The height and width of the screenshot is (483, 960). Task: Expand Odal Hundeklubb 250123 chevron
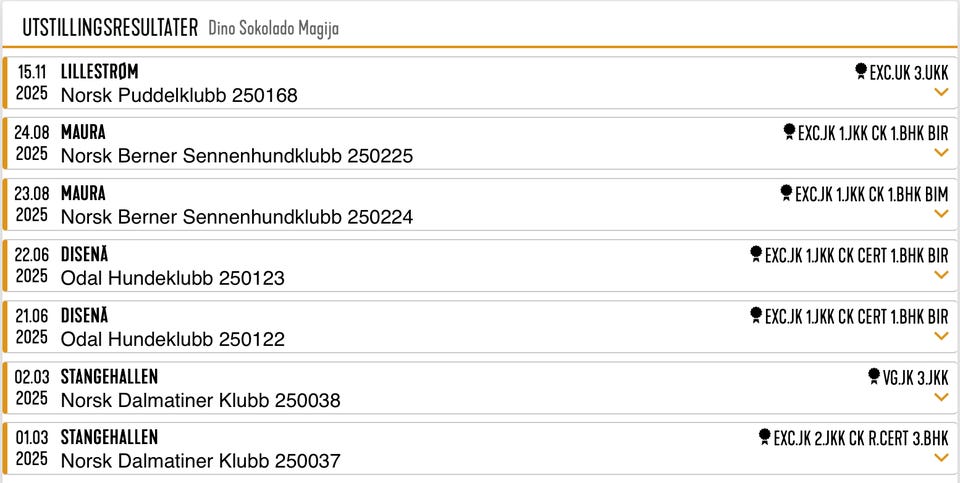coord(941,275)
